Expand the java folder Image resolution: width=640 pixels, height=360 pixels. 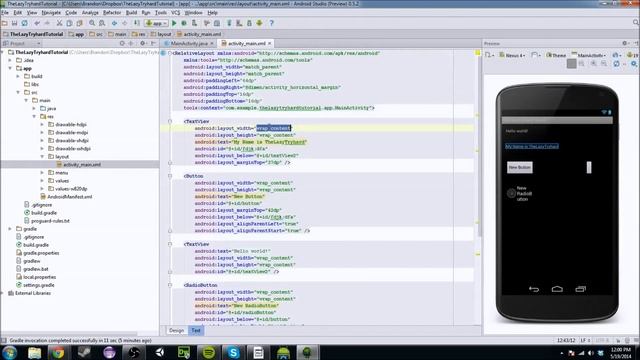click(x=34, y=108)
